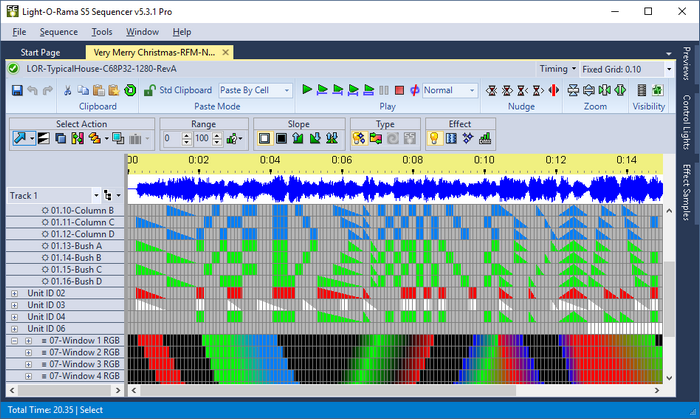This screenshot has height=419, width=700.
Task: Toggle the Std Clipboard lock
Action: coord(150,90)
